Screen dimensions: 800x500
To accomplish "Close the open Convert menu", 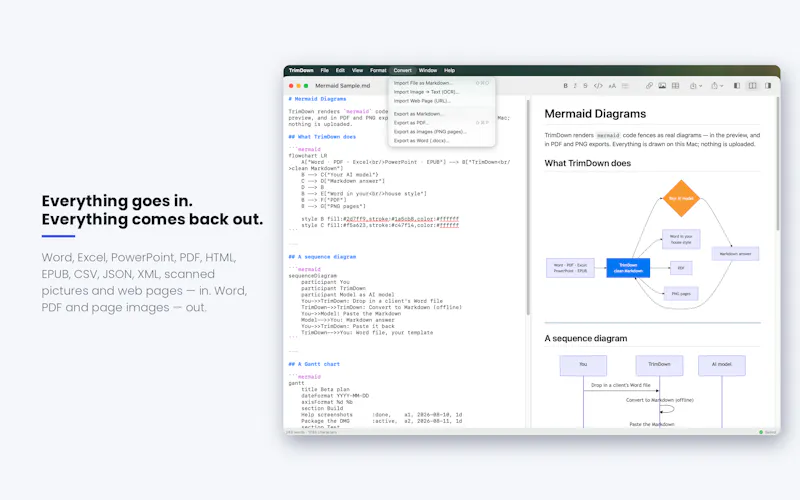I will (x=403, y=70).
